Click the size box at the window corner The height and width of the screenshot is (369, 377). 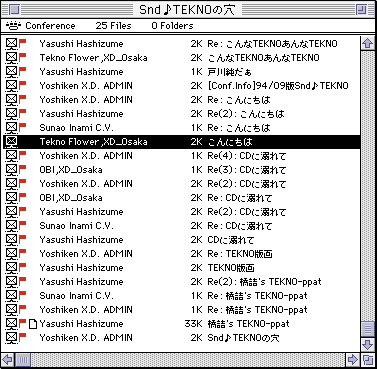(368, 360)
